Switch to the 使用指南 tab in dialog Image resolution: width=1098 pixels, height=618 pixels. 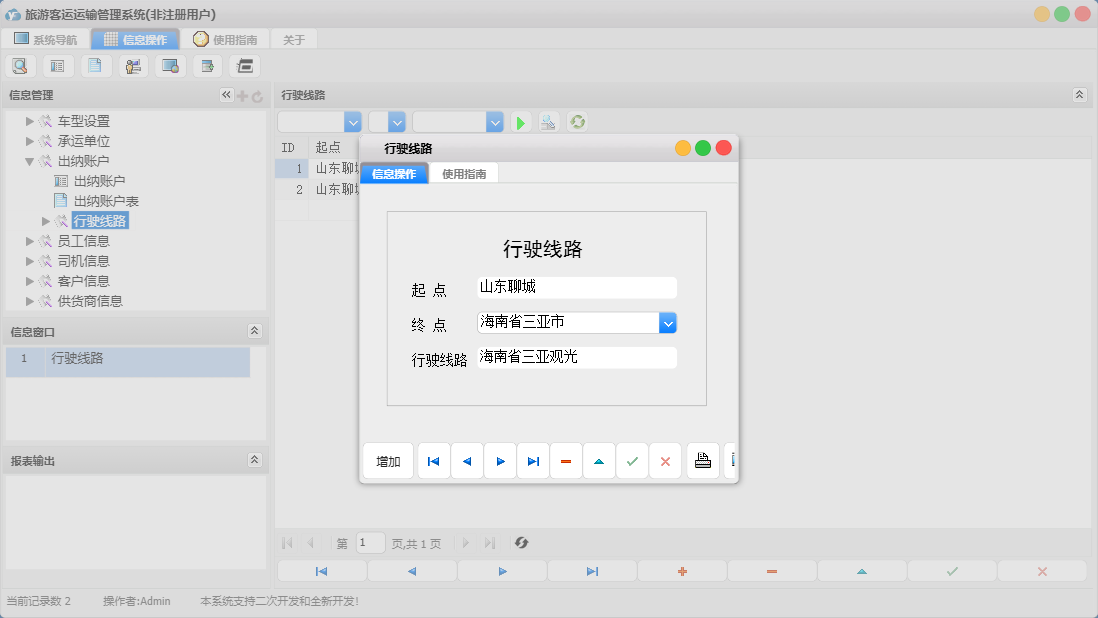pos(463,172)
